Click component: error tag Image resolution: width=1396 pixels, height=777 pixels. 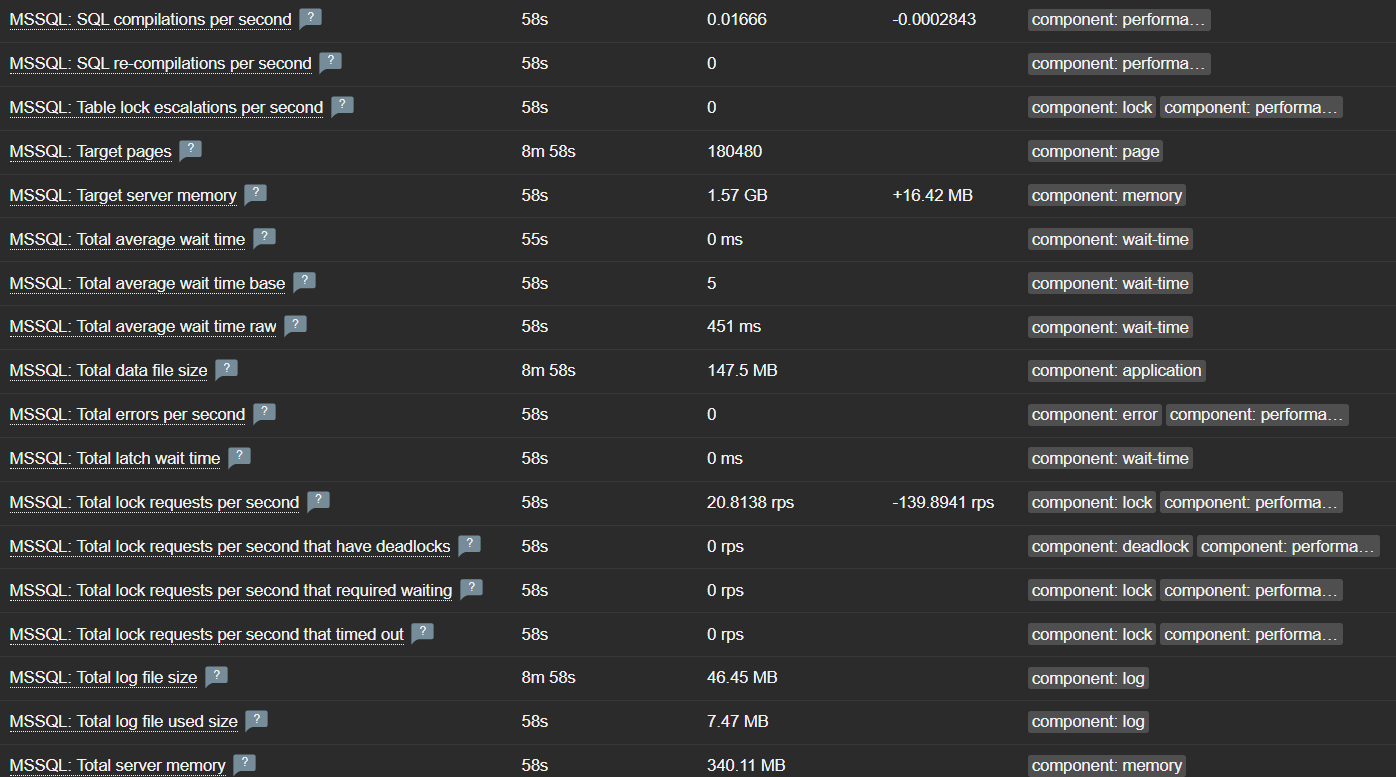point(1095,415)
